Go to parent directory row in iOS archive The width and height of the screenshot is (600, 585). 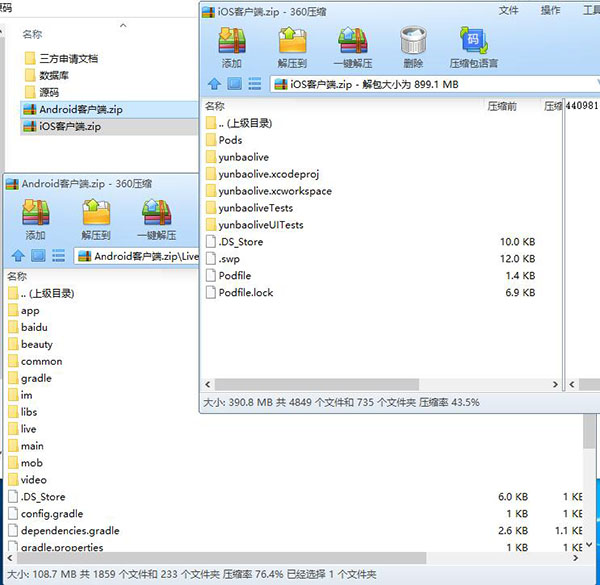(239, 123)
